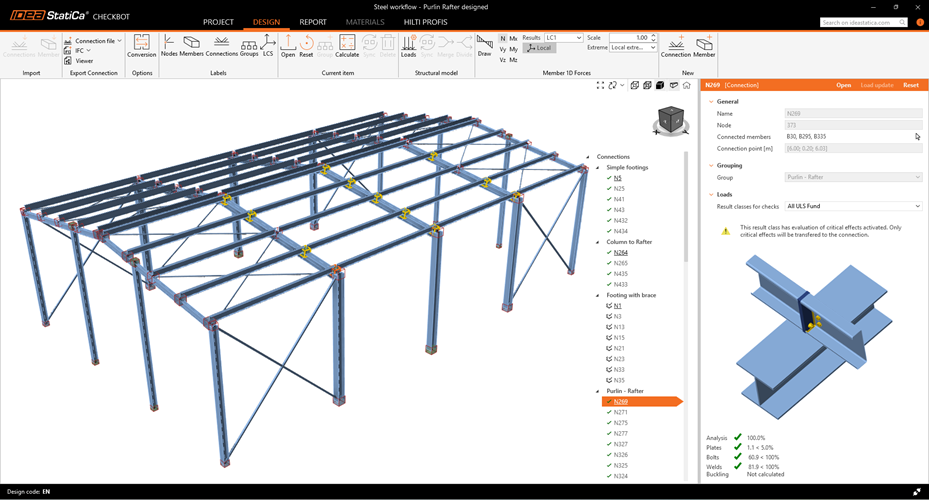Open Loads in Structural model

[x=408, y=45]
